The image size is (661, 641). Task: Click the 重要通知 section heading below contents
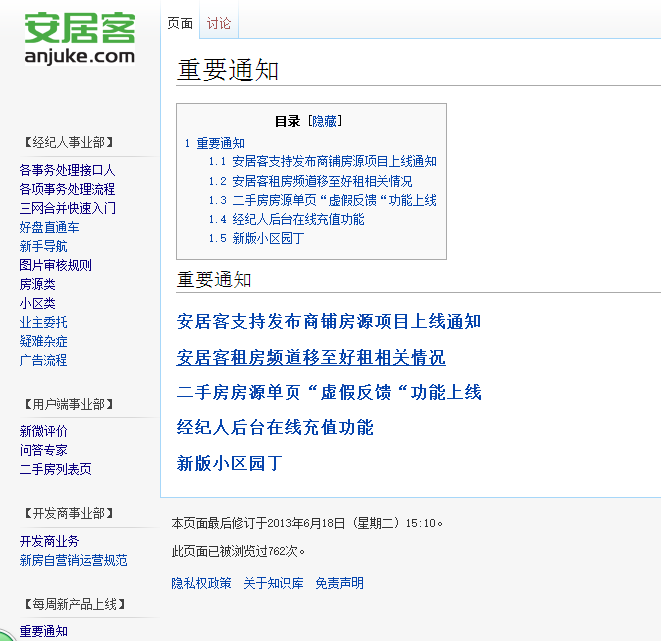point(214,280)
